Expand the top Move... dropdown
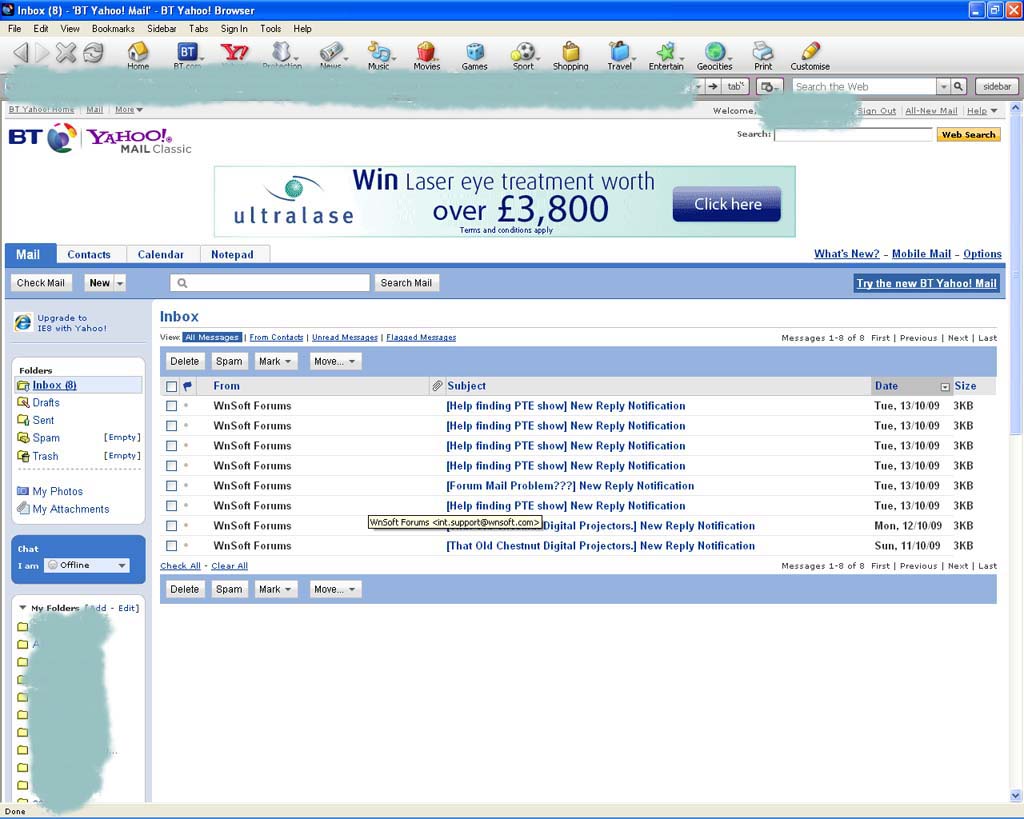1024x819 pixels. pos(335,361)
